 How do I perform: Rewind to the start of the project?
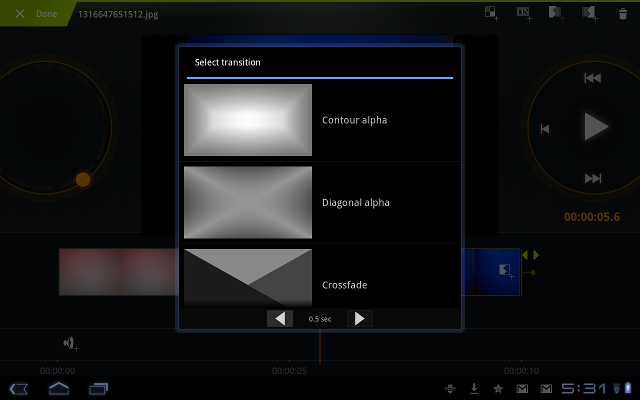pyautogui.click(x=592, y=78)
